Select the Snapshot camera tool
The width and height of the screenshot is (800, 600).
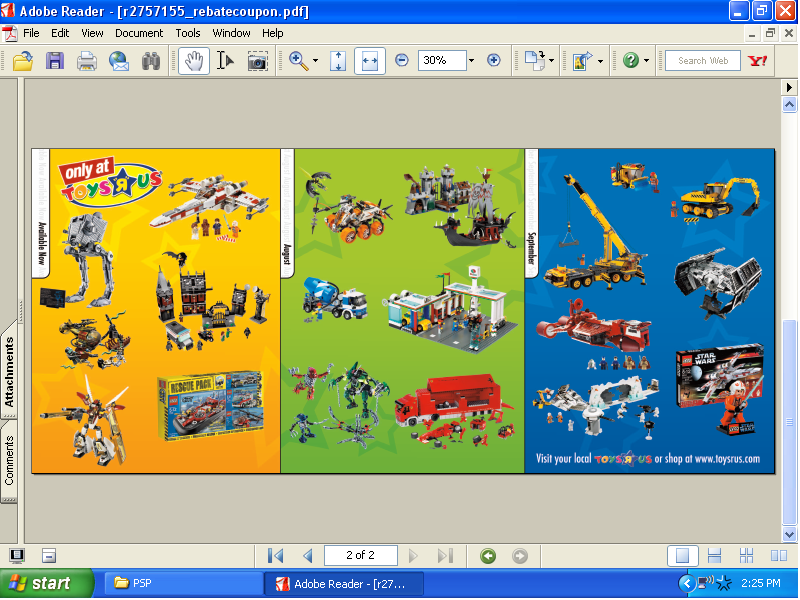258,61
